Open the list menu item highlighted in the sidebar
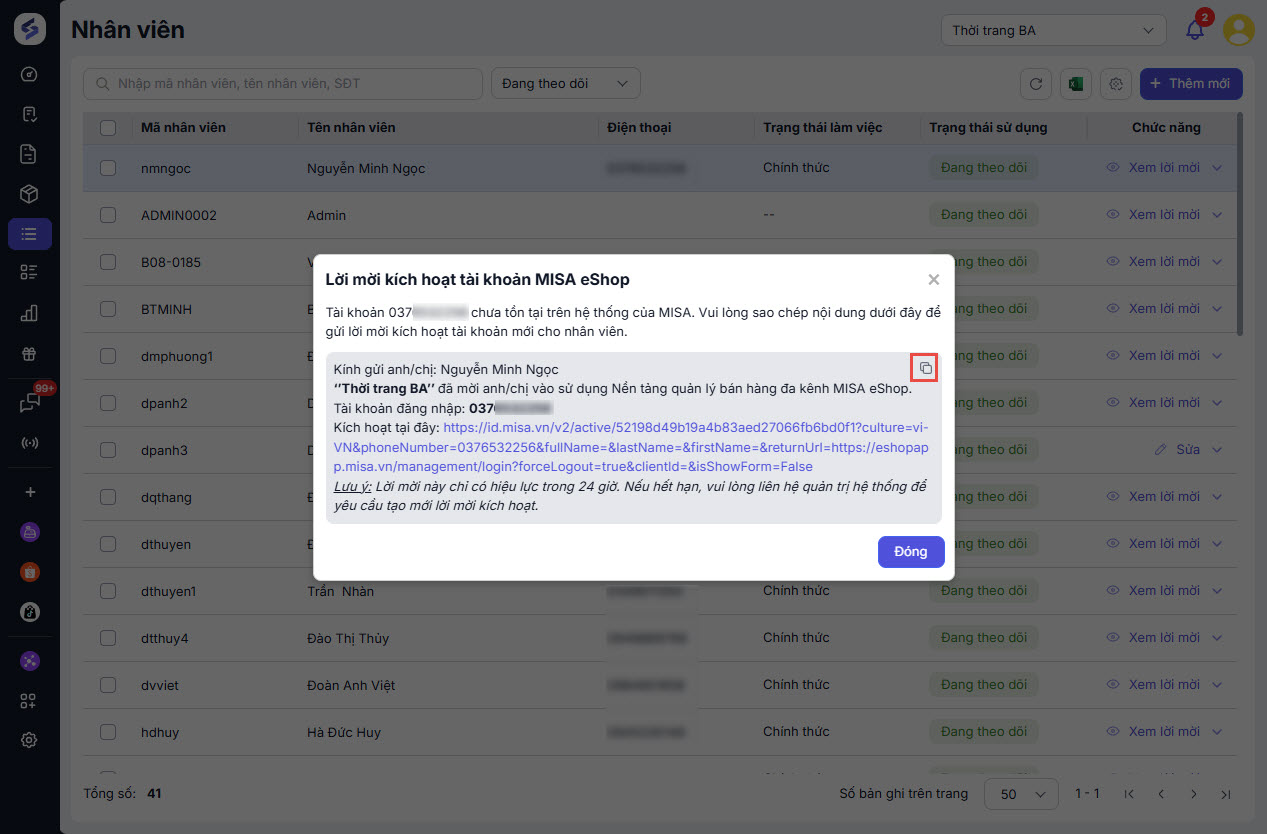 click(x=30, y=234)
